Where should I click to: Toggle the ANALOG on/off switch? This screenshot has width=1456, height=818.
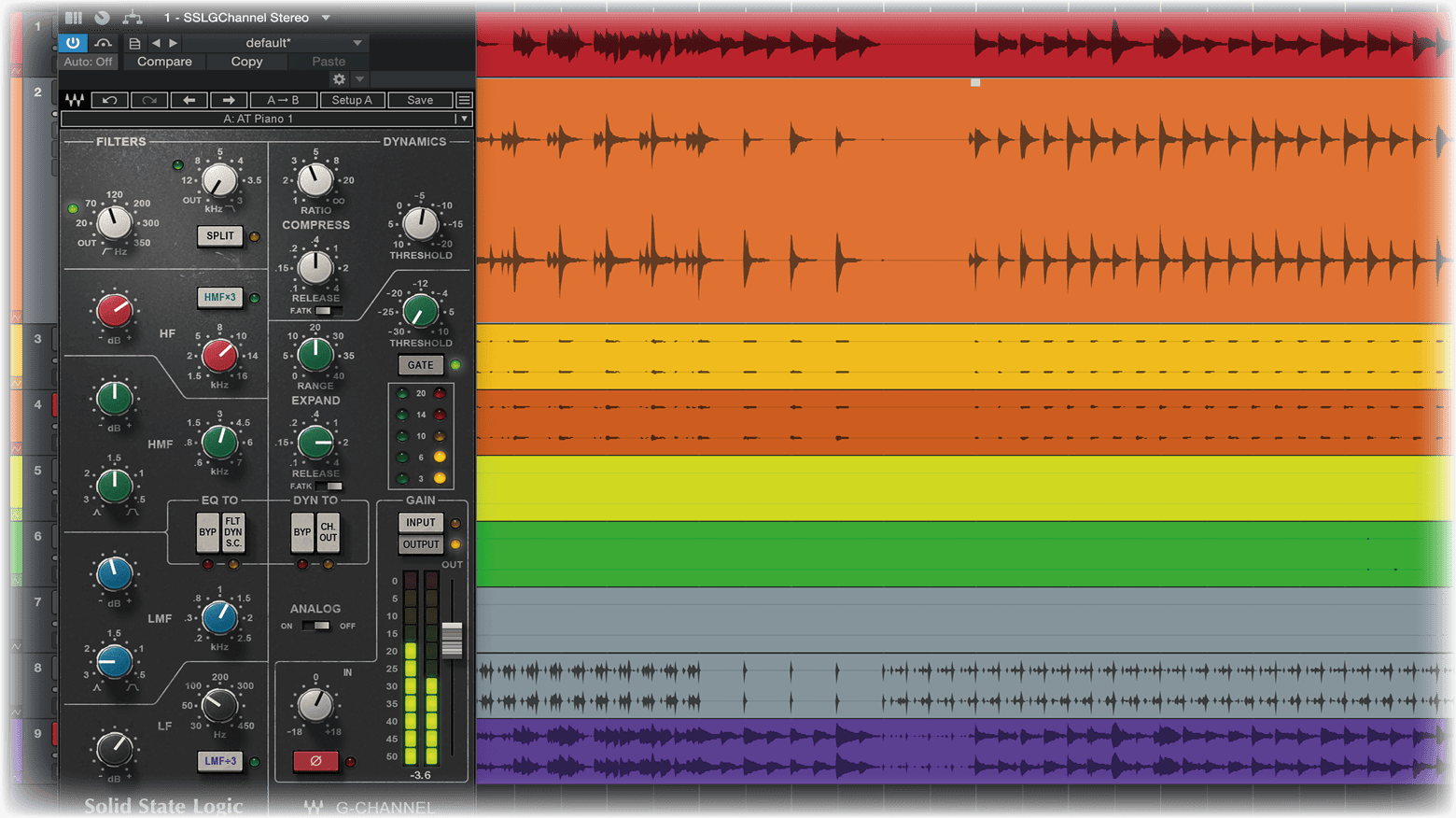316,626
